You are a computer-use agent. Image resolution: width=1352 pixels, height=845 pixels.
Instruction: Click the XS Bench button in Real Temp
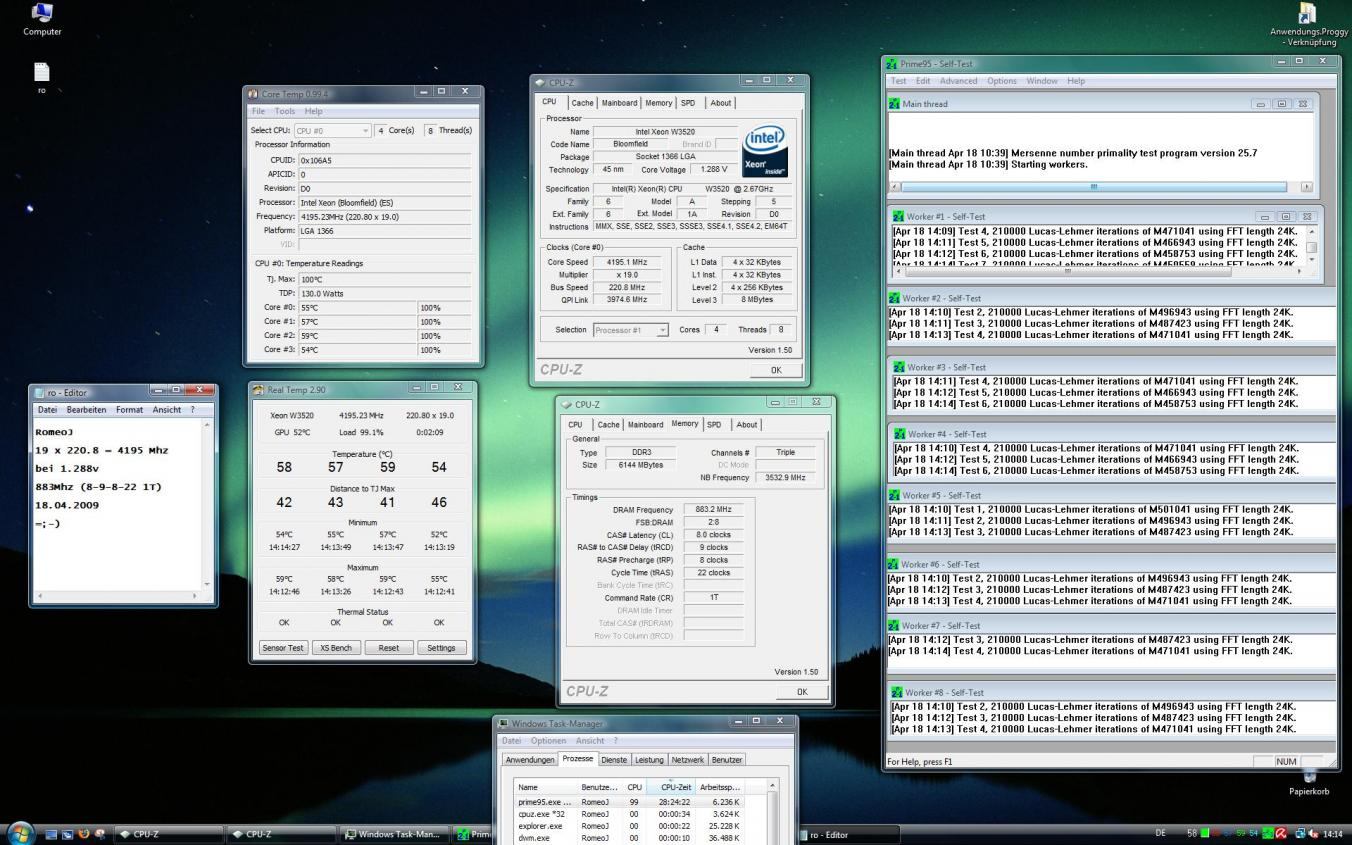335,647
